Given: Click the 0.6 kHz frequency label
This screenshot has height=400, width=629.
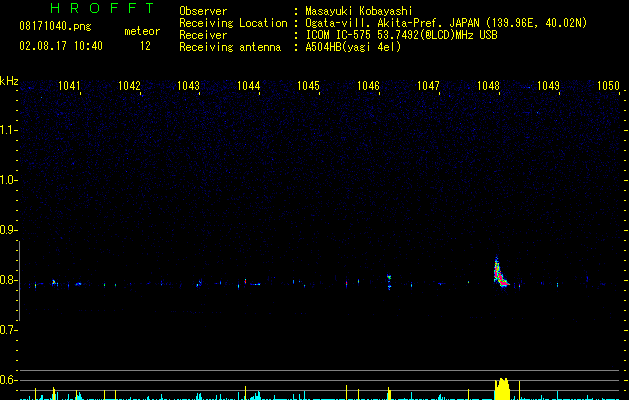Looking at the screenshot, I should click(x=8, y=380).
